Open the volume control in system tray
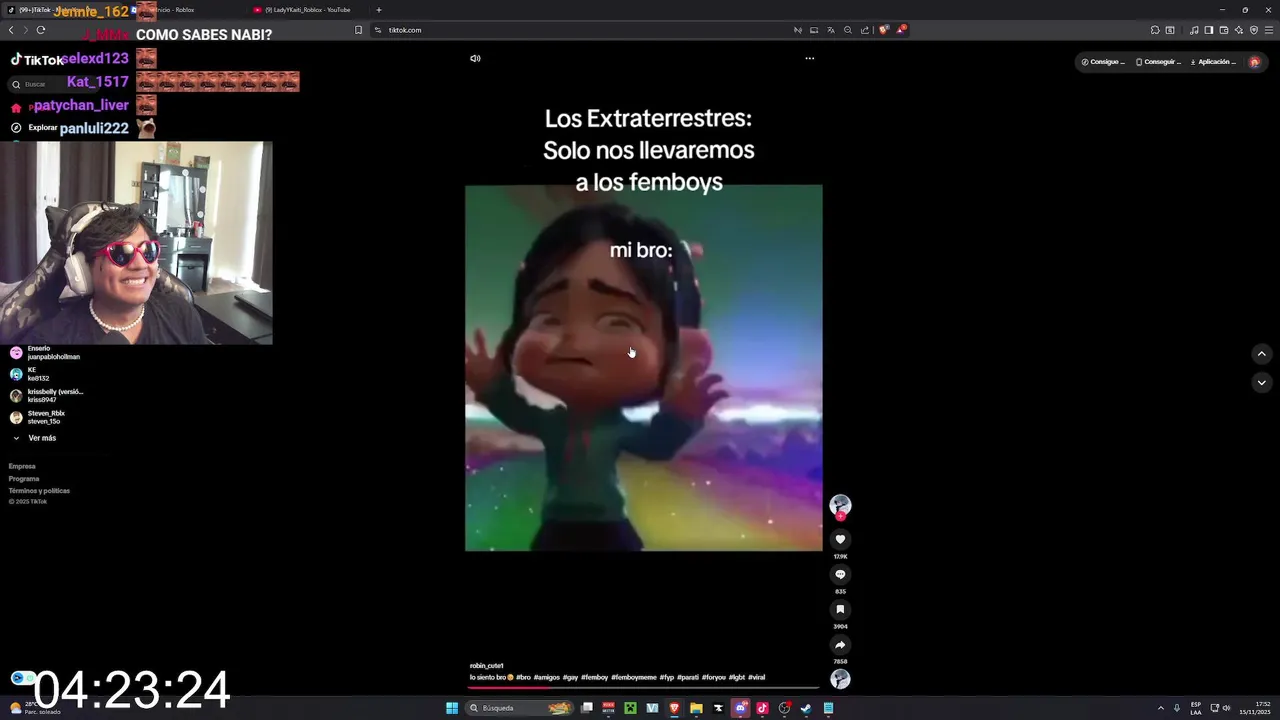 (1227, 708)
